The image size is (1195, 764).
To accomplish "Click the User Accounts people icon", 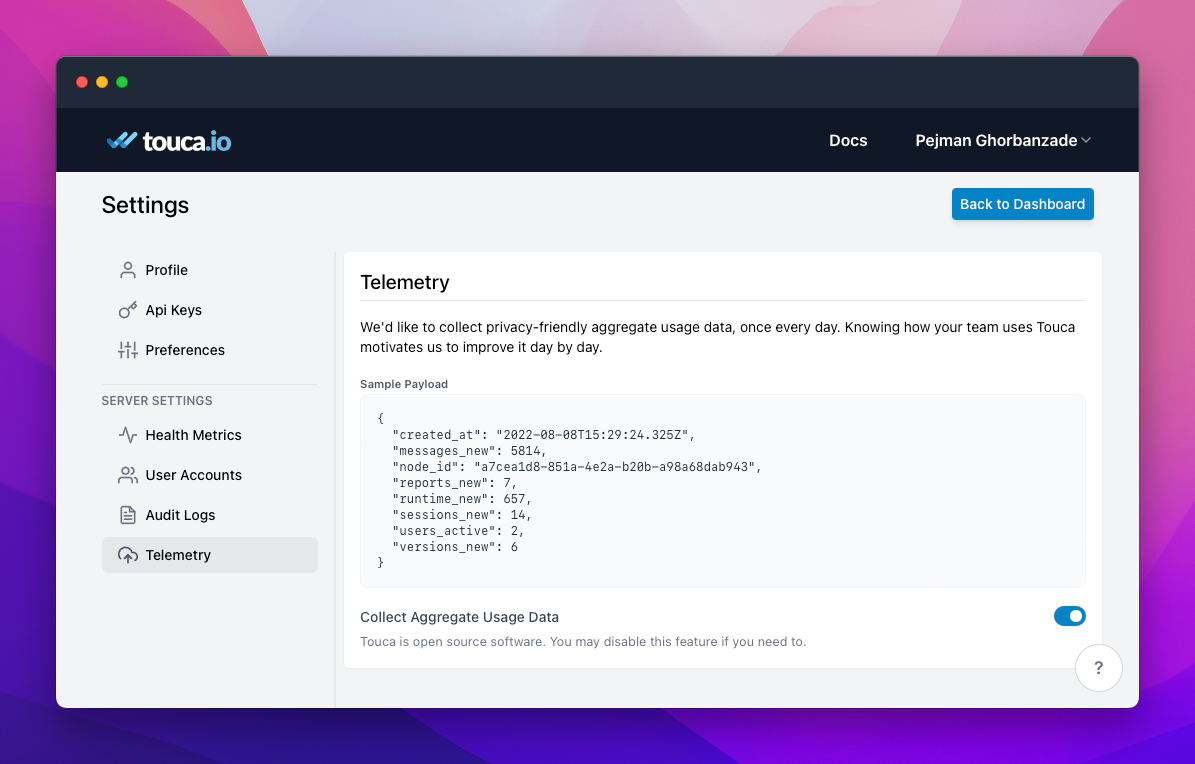I will [127, 475].
